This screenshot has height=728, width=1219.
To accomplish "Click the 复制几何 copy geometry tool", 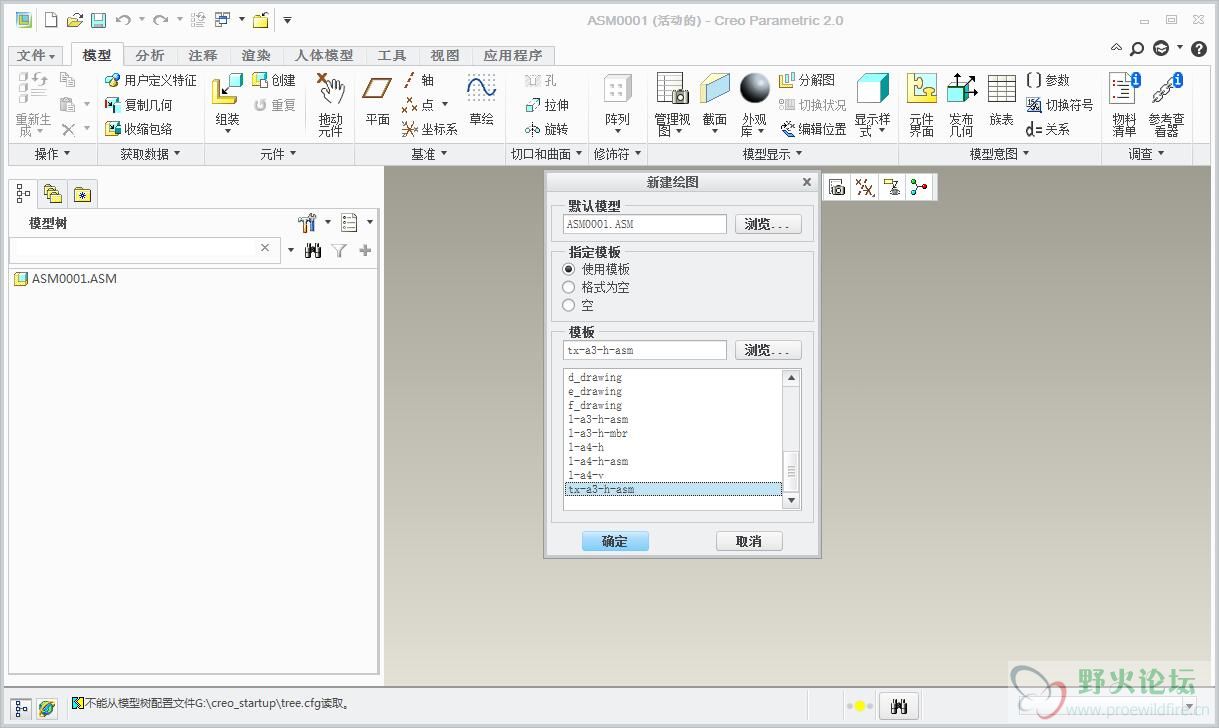I will [x=138, y=105].
